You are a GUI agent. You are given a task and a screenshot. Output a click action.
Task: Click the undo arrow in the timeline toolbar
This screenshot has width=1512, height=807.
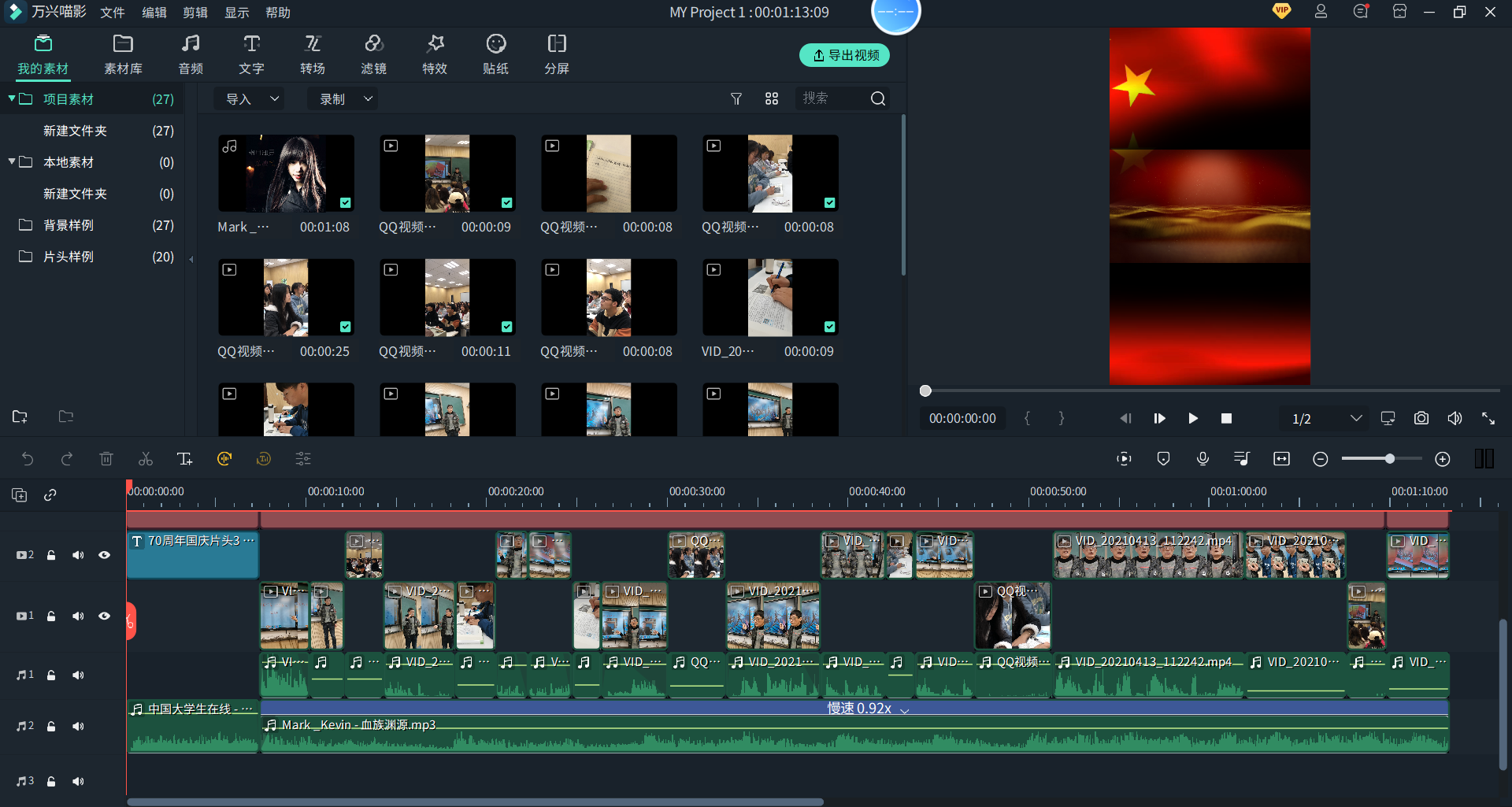pos(28,459)
